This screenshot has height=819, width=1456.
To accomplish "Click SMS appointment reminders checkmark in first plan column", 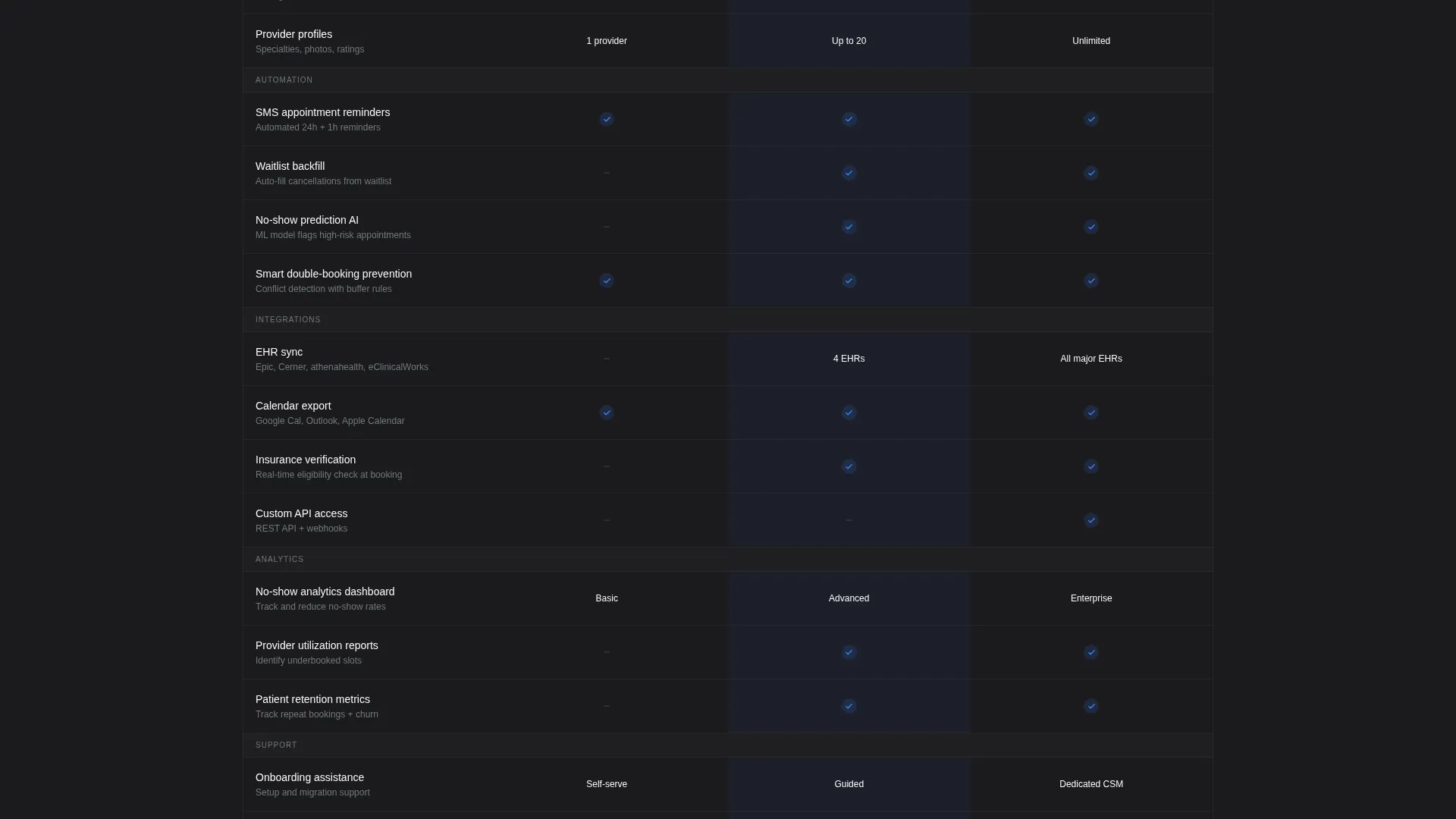I will [x=607, y=119].
